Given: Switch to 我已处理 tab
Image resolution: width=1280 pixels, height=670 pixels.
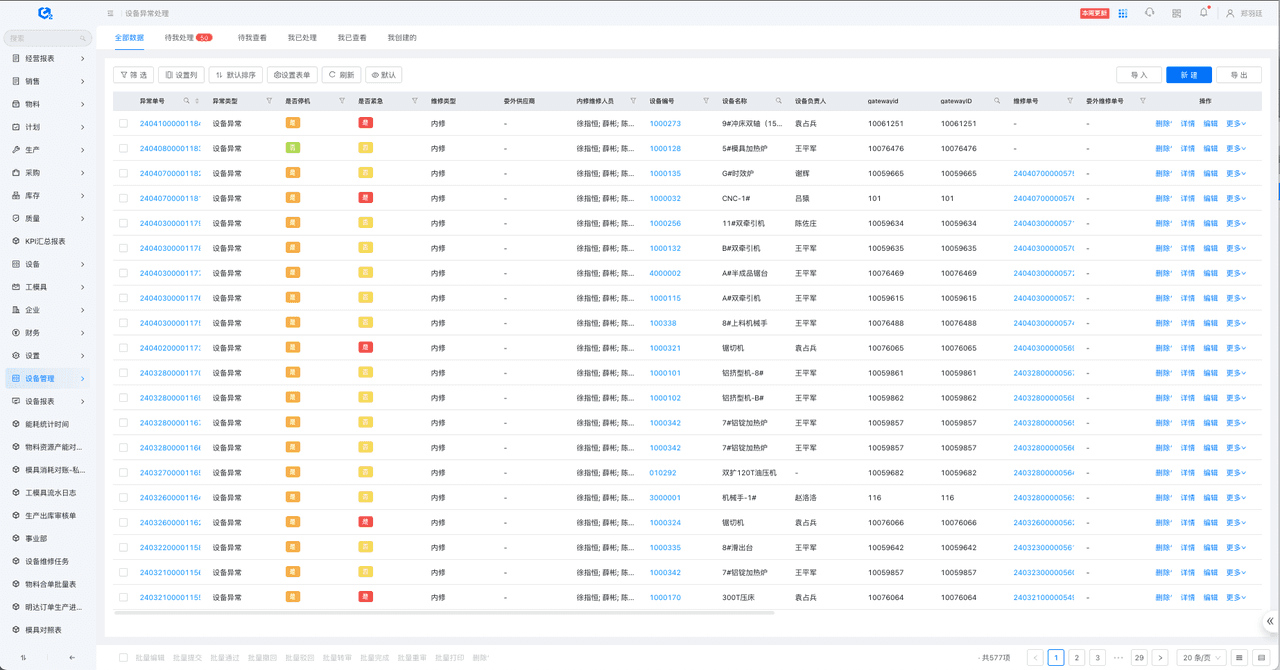Looking at the screenshot, I should point(302,38).
